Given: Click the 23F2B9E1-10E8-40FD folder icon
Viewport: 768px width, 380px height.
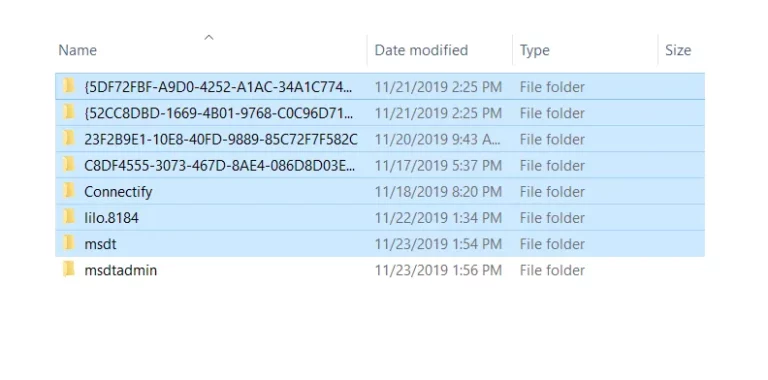Looking at the screenshot, I should tap(69, 139).
